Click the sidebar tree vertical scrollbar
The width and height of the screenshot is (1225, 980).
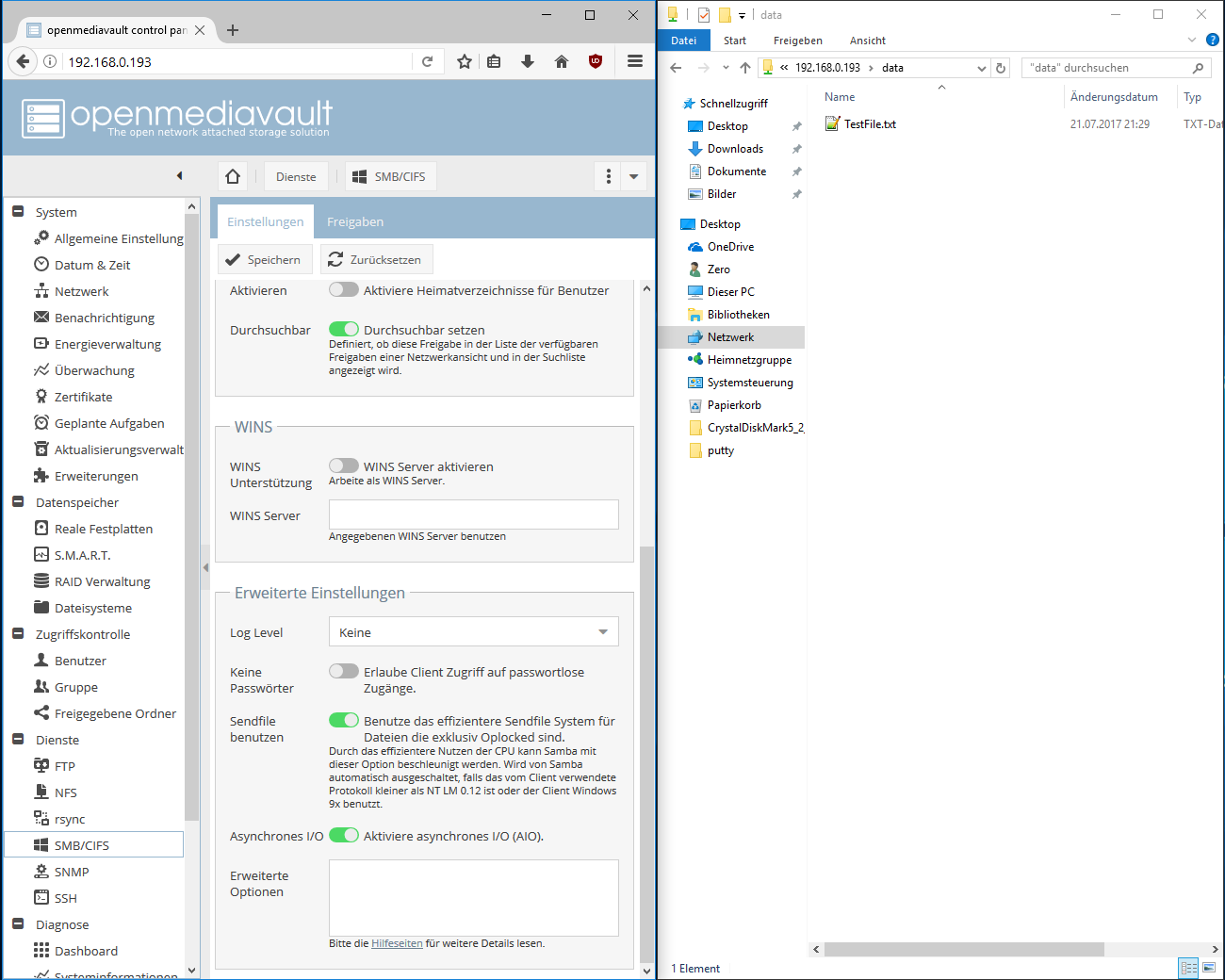(x=192, y=516)
